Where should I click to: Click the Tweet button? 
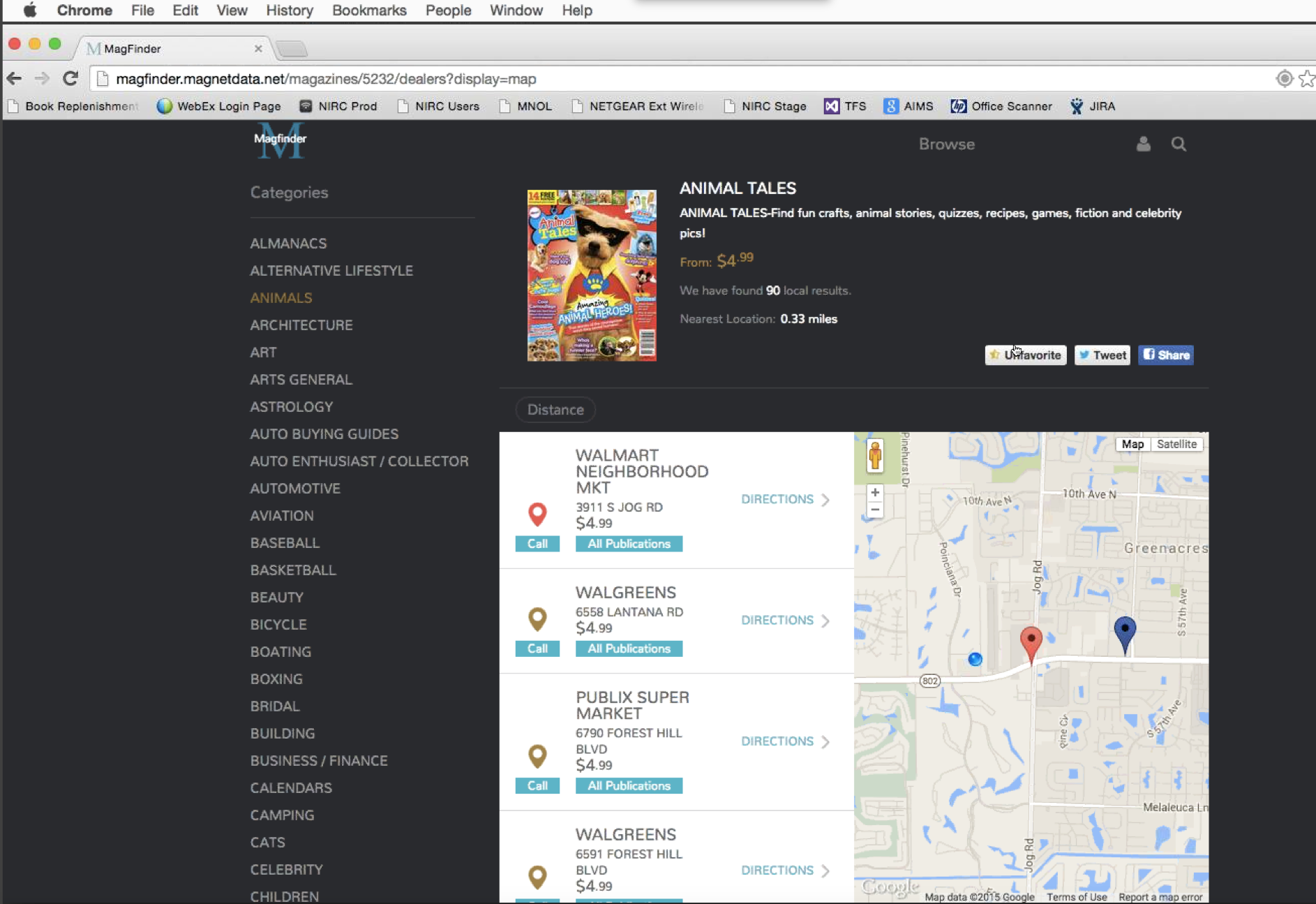coord(1102,355)
